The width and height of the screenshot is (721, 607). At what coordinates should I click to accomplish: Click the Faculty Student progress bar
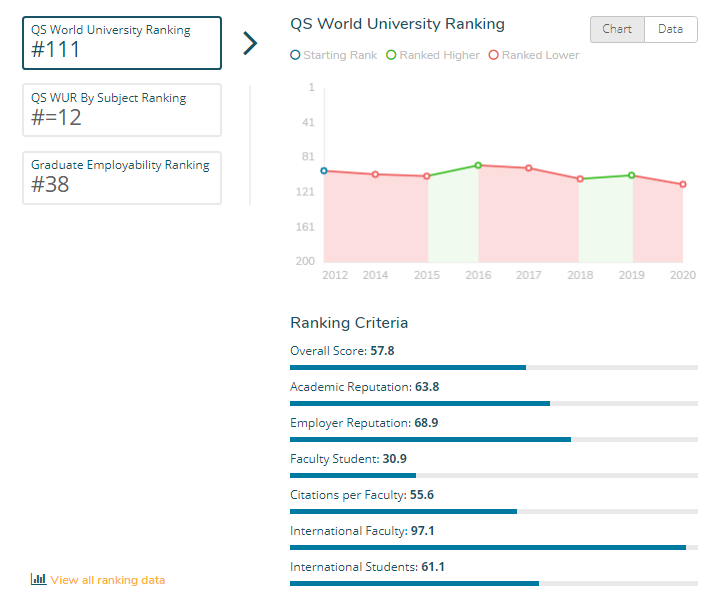pos(494,475)
